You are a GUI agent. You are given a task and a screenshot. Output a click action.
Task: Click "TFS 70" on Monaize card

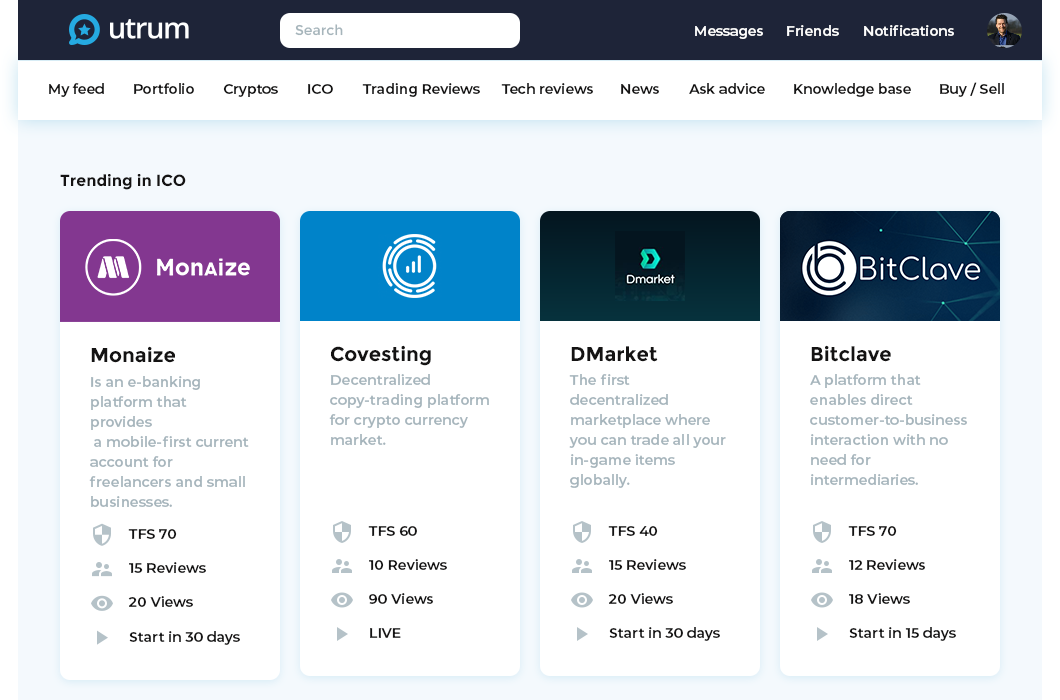153,534
